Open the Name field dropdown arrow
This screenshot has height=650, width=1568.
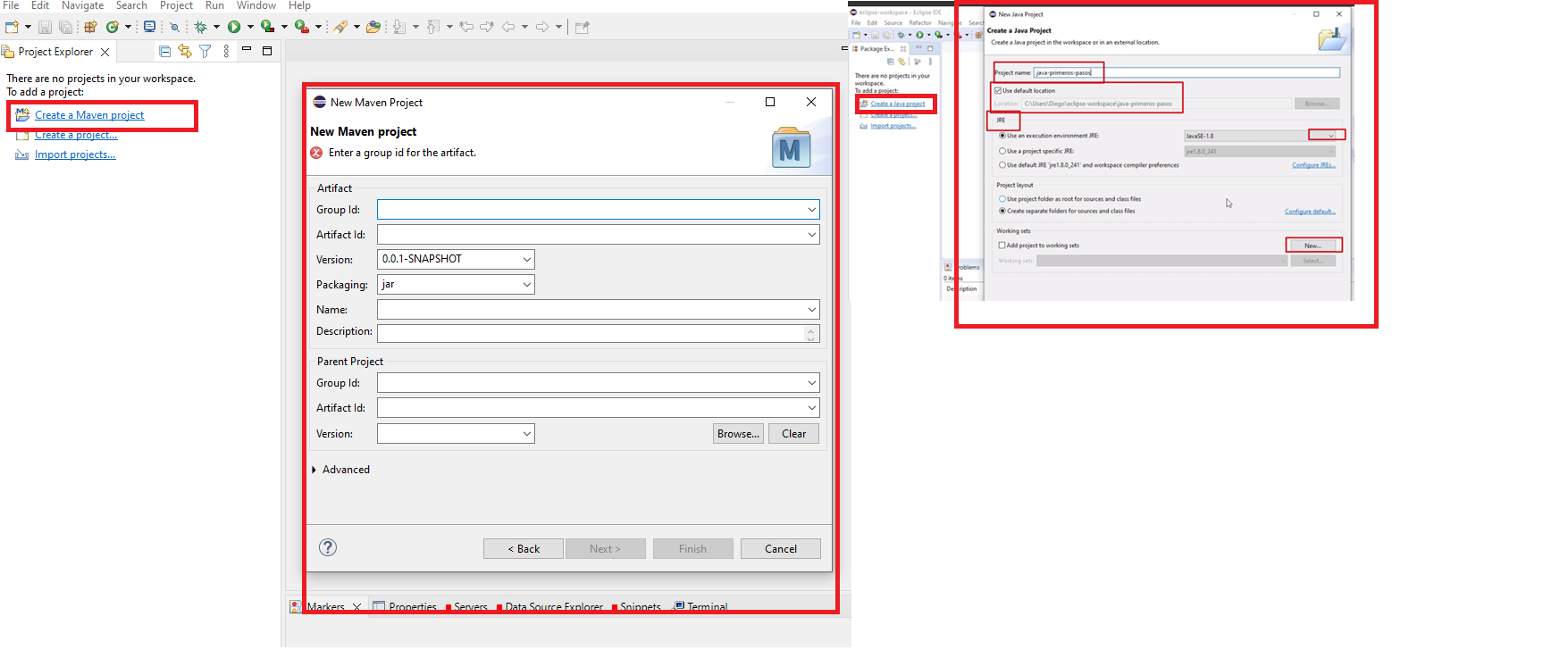(811, 310)
